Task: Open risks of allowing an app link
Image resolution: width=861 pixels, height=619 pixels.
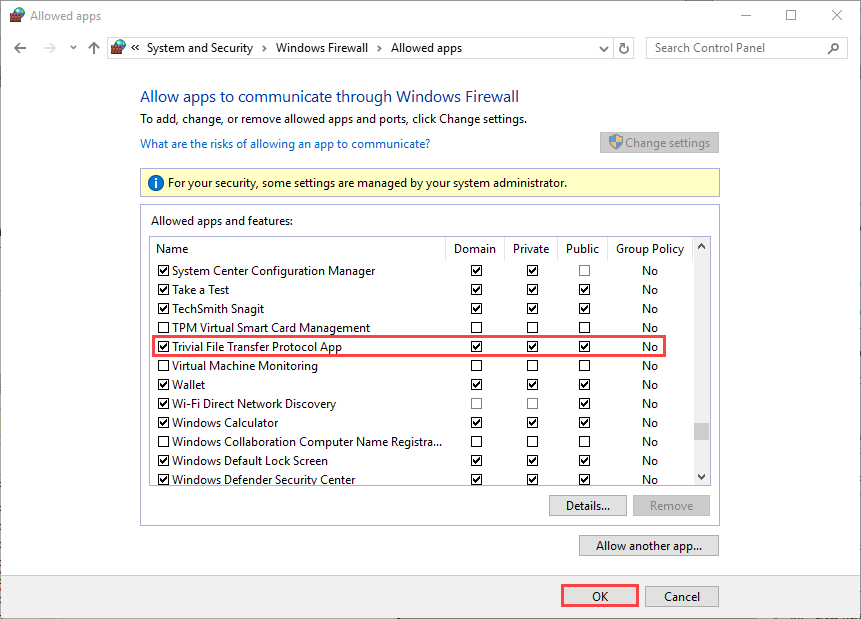Action: coord(285,144)
